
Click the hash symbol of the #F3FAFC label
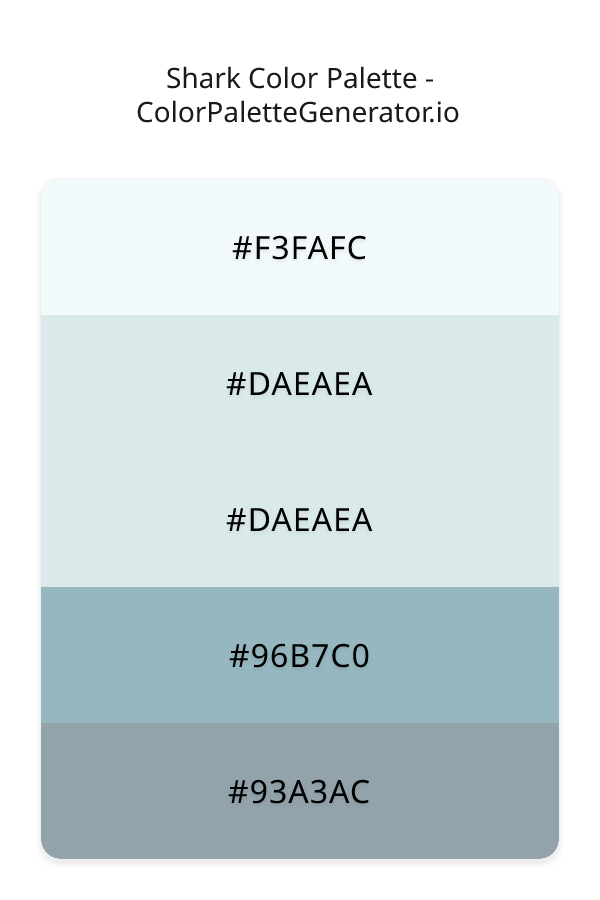coord(241,248)
